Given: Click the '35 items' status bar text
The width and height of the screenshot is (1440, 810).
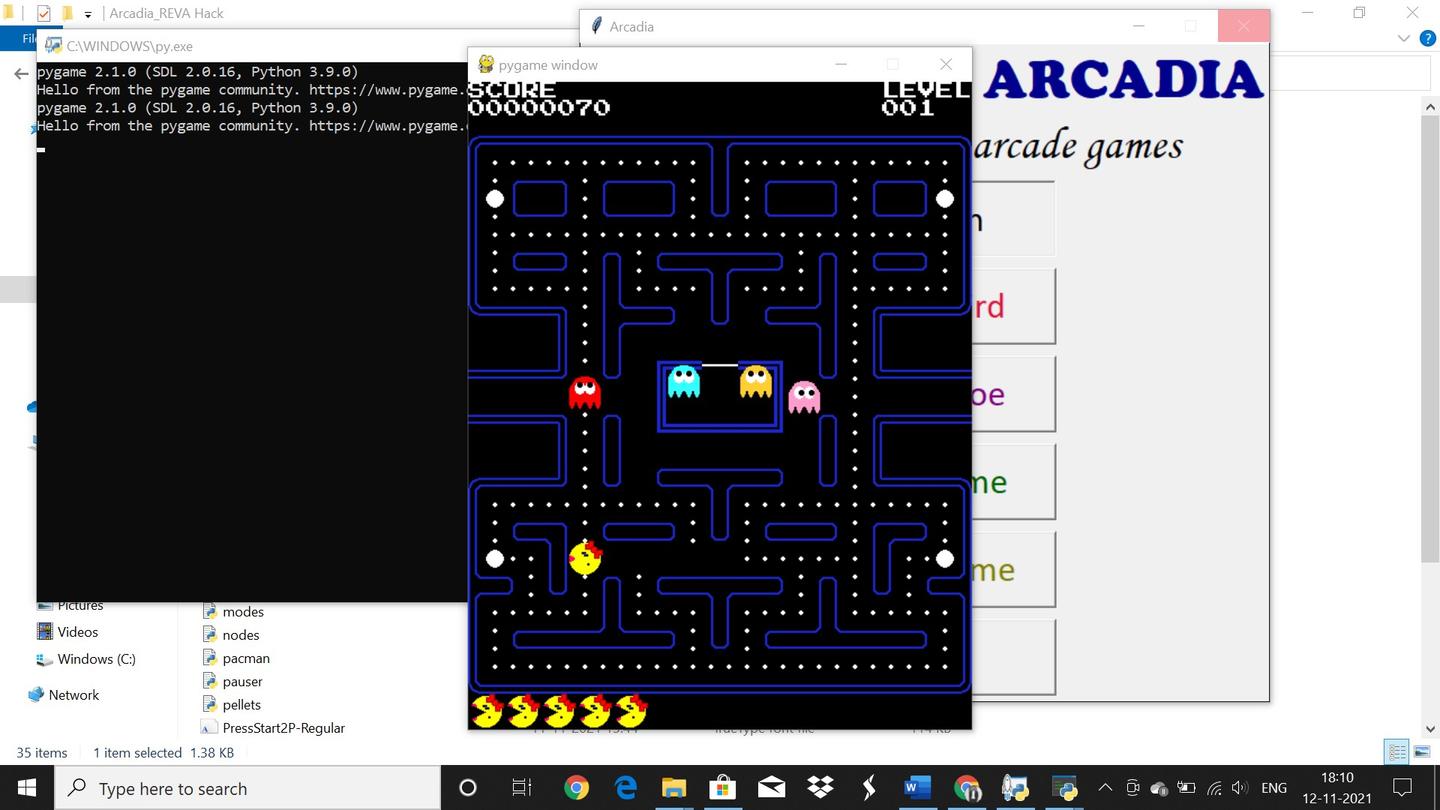Looking at the screenshot, I should point(42,753).
